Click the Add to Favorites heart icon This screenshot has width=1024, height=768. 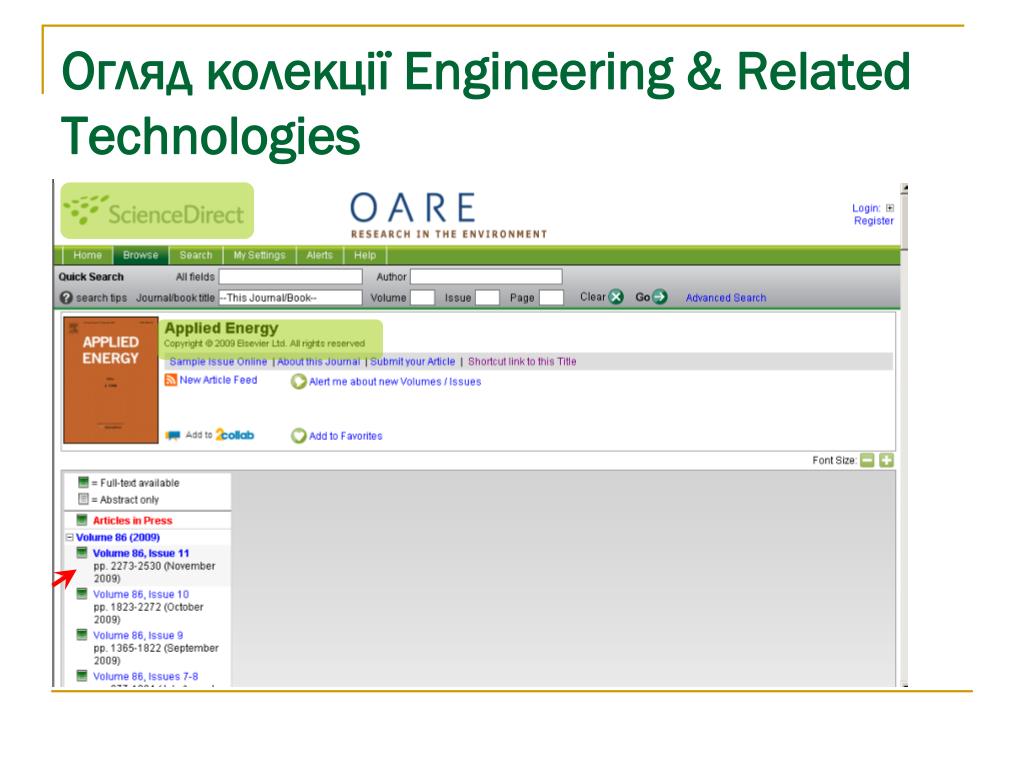pos(298,436)
